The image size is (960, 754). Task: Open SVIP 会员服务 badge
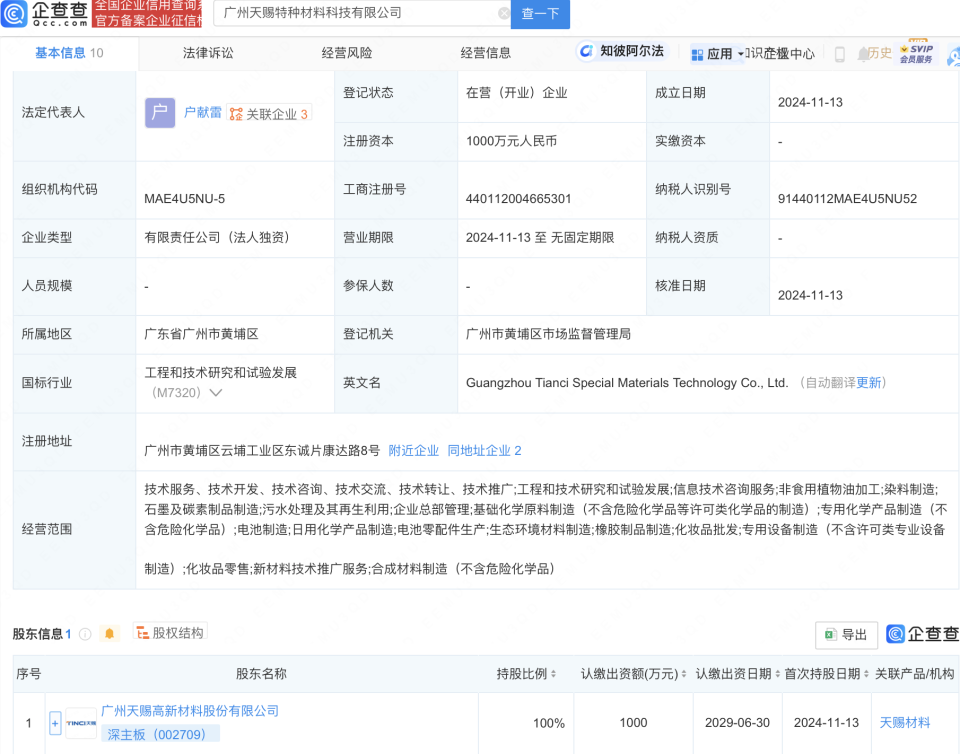coord(916,53)
